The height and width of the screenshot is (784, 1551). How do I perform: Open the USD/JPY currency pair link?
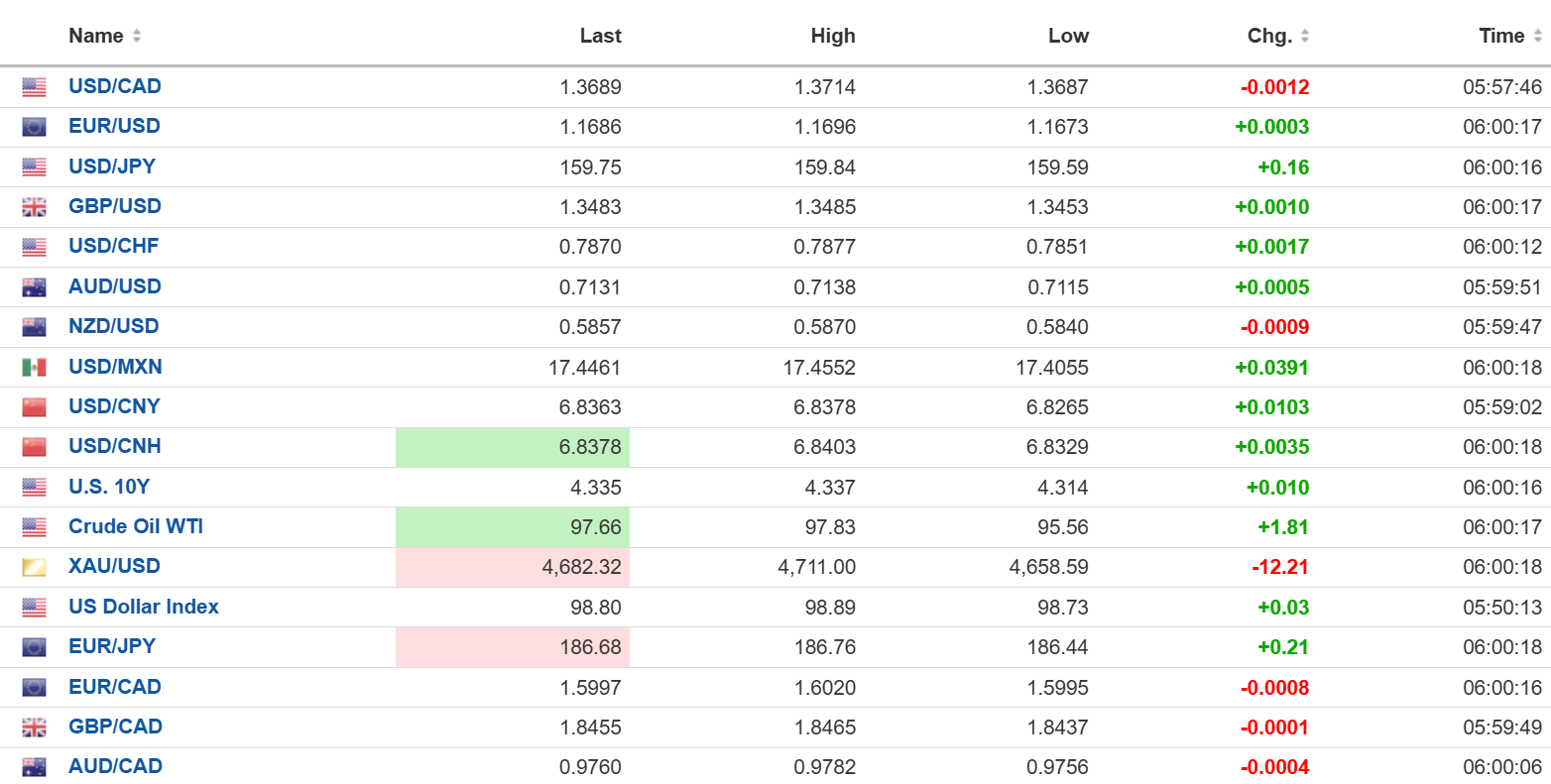click(x=112, y=167)
